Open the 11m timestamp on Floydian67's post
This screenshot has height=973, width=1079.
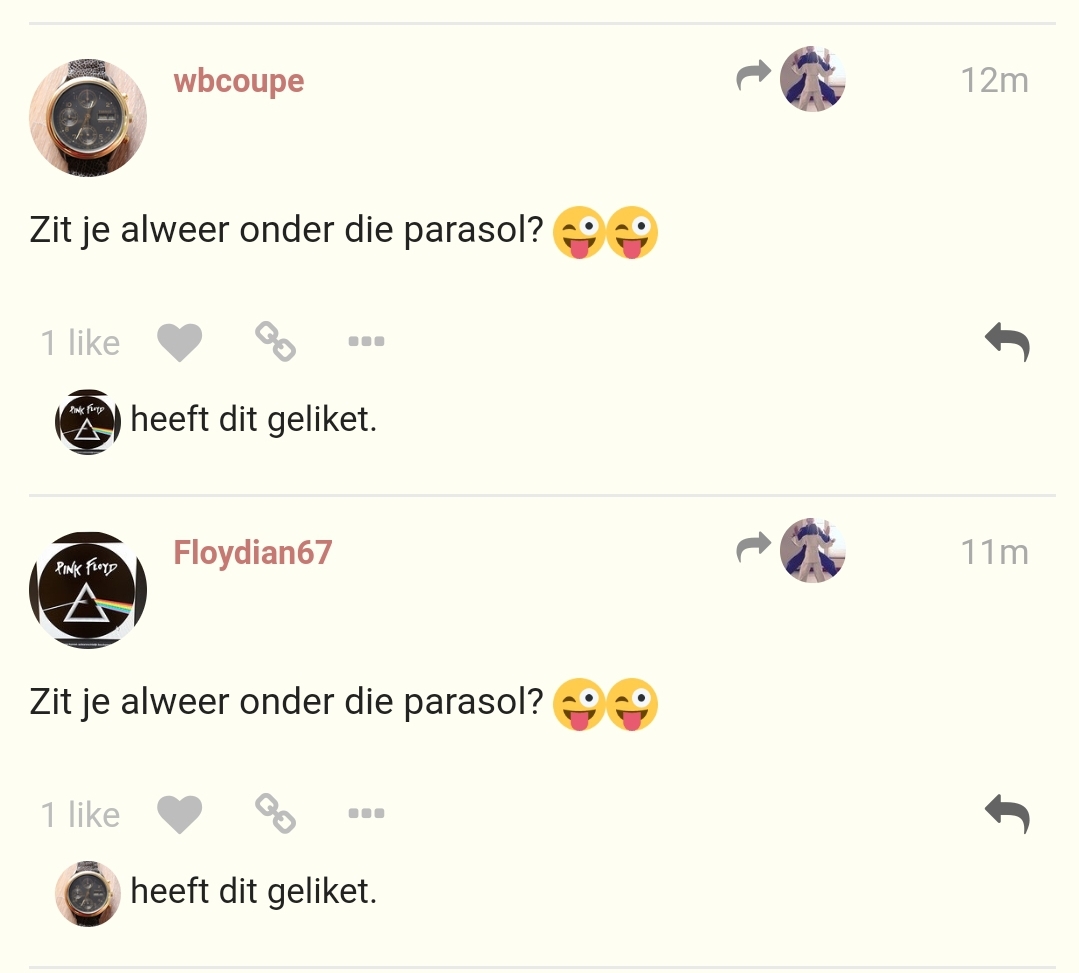tap(994, 552)
